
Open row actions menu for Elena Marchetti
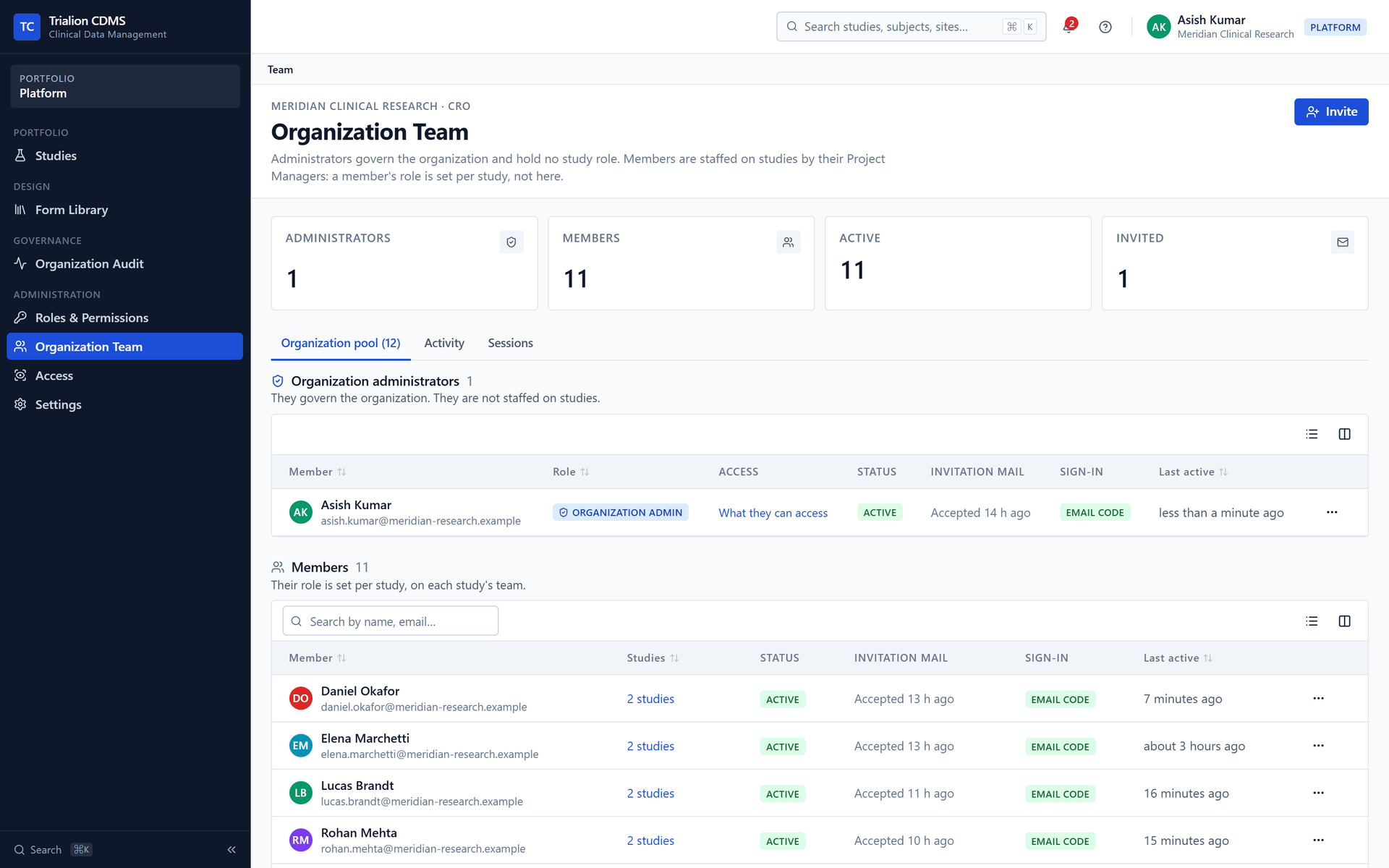[1318, 745]
